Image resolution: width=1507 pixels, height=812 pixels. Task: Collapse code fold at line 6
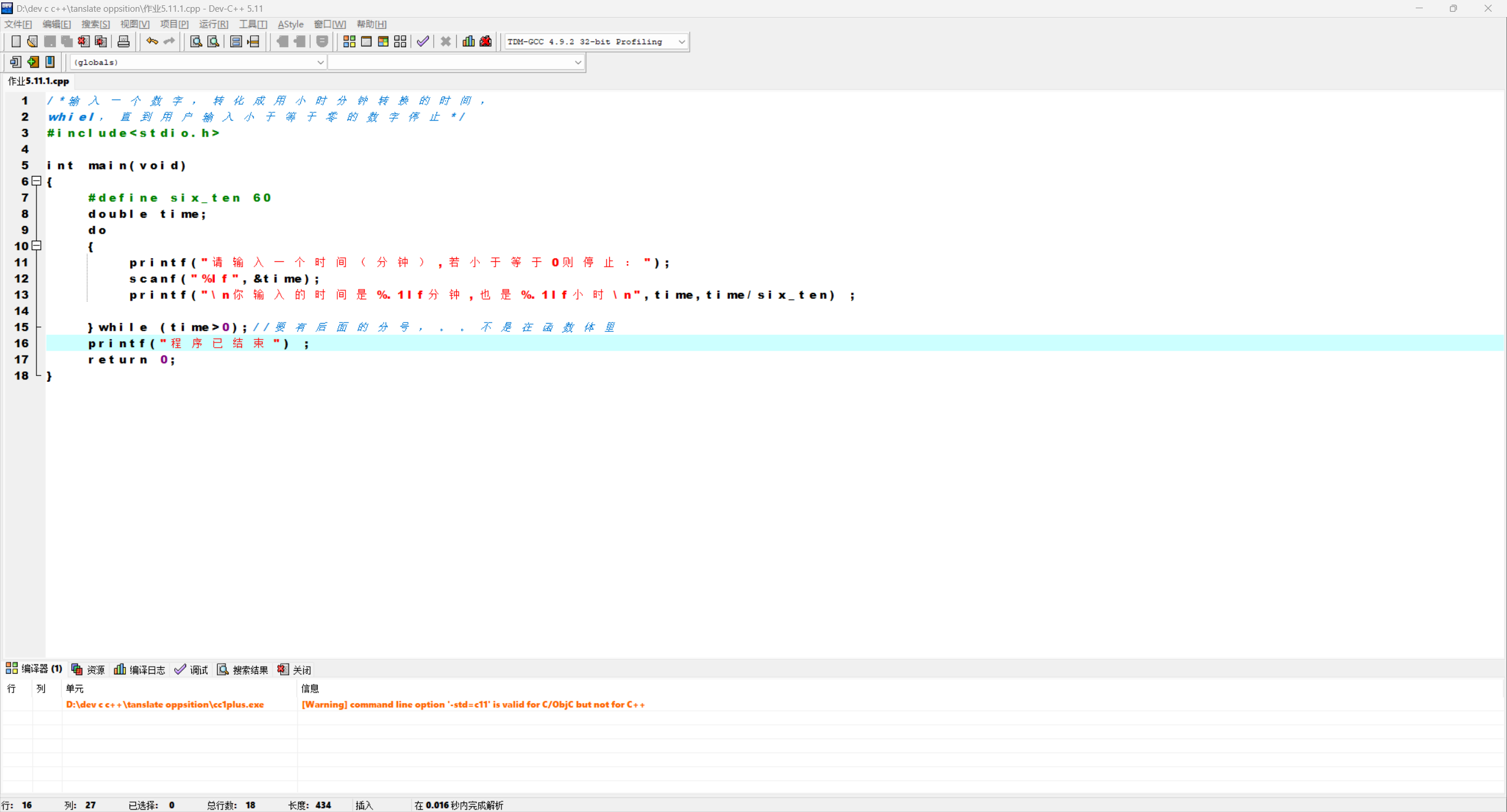(36, 181)
